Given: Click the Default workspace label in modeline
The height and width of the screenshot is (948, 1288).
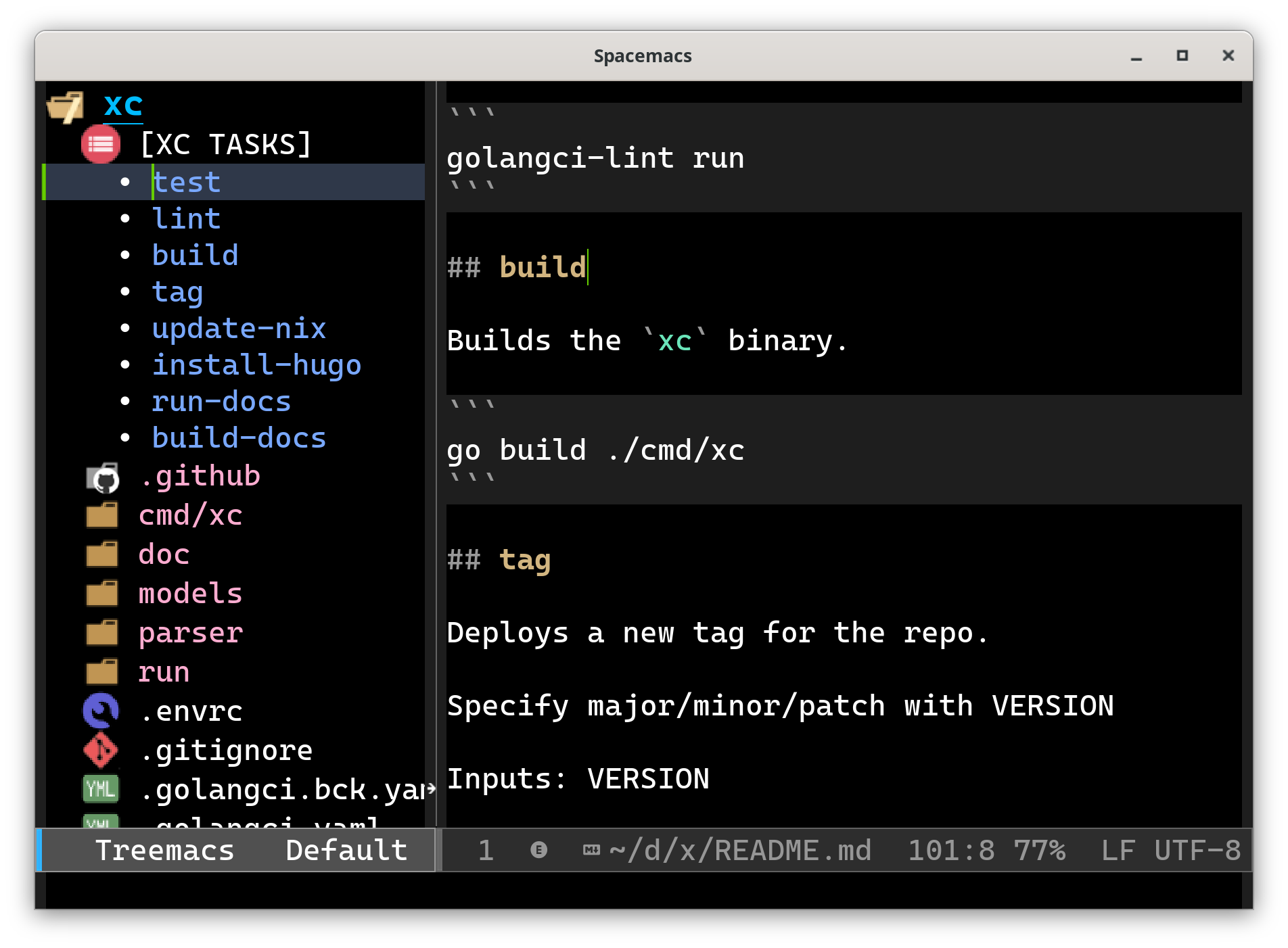Looking at the screenshot, I should [x=346, y=850].
